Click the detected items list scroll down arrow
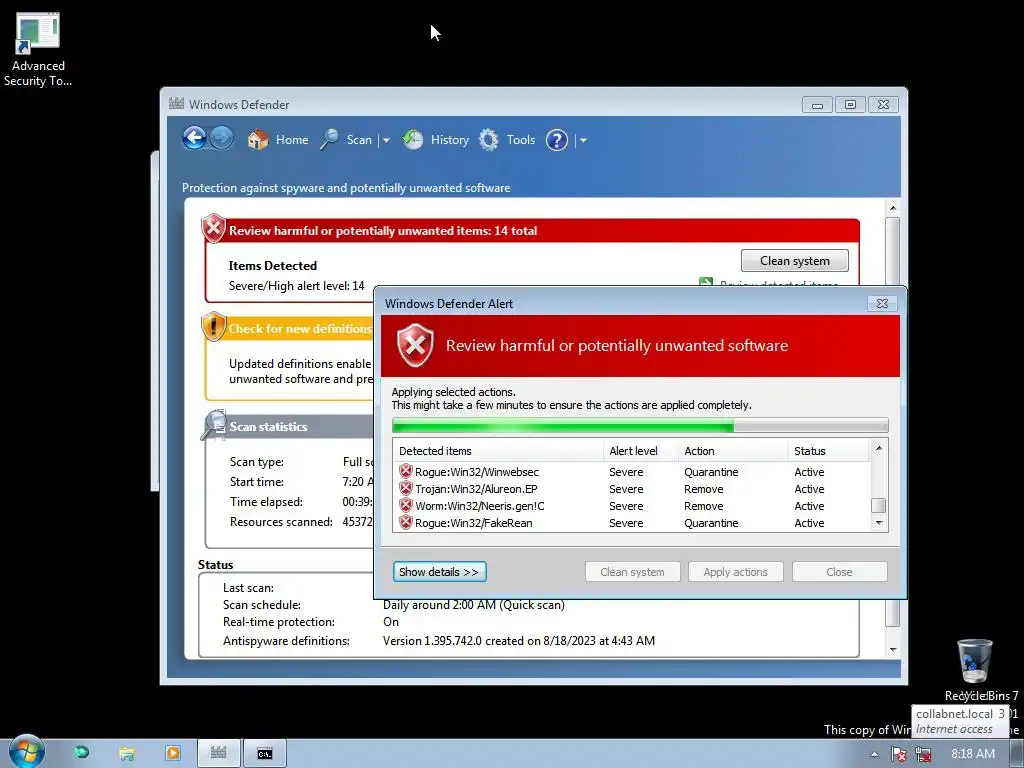The width and height of the screenshot is (1024, 768). point(878,522)
